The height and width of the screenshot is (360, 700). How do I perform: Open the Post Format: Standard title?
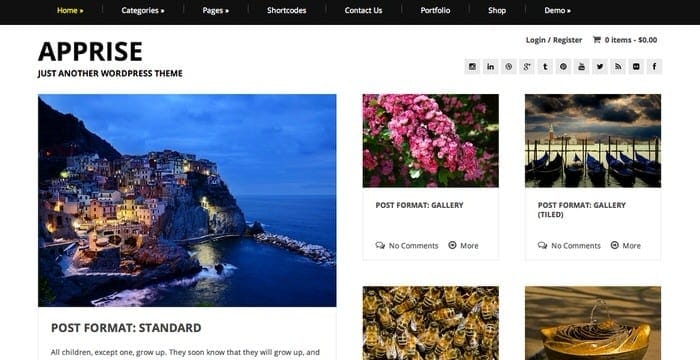coord(126,328)
